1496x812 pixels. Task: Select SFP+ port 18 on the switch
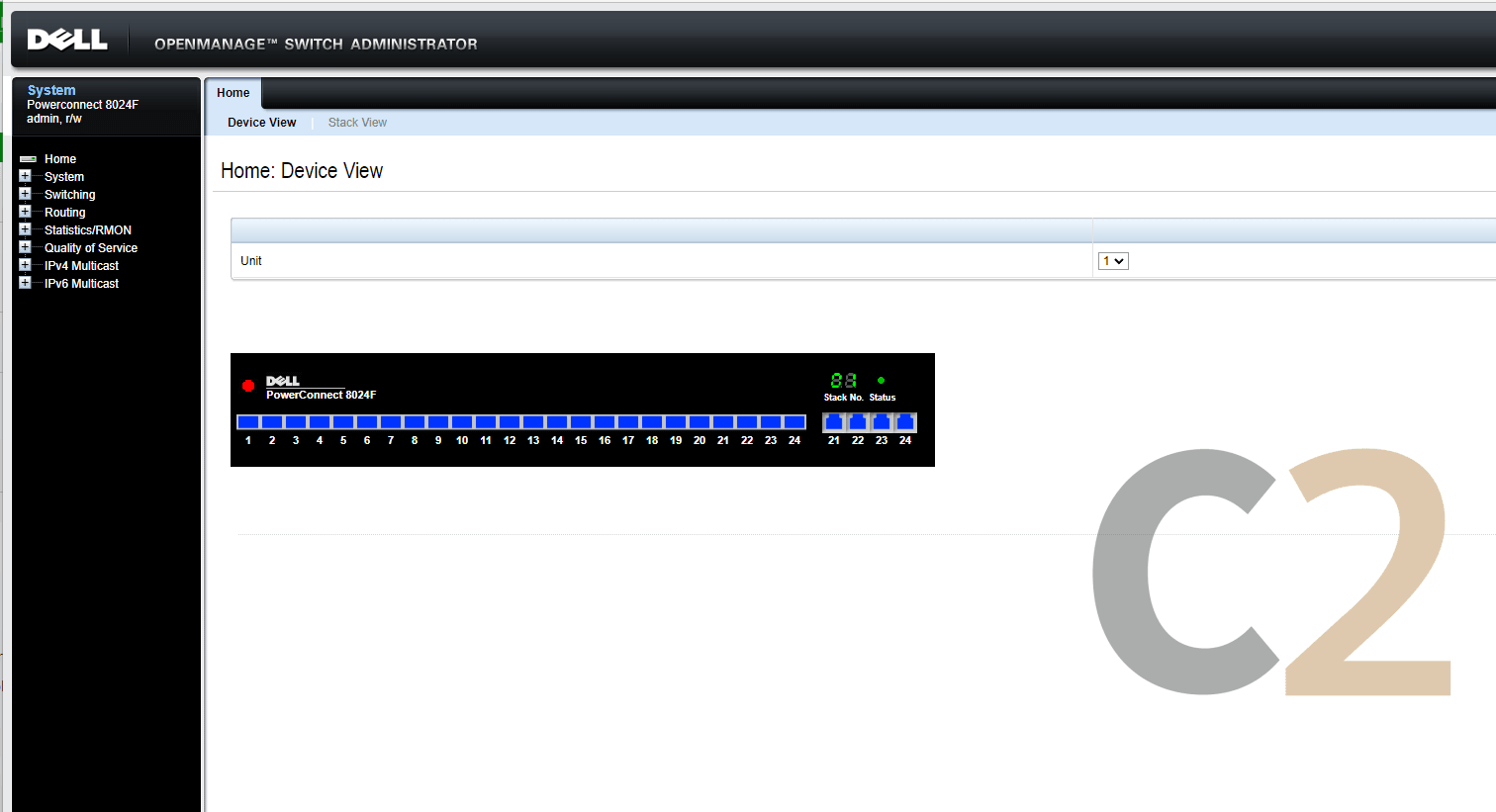click(x=652, y=422)
